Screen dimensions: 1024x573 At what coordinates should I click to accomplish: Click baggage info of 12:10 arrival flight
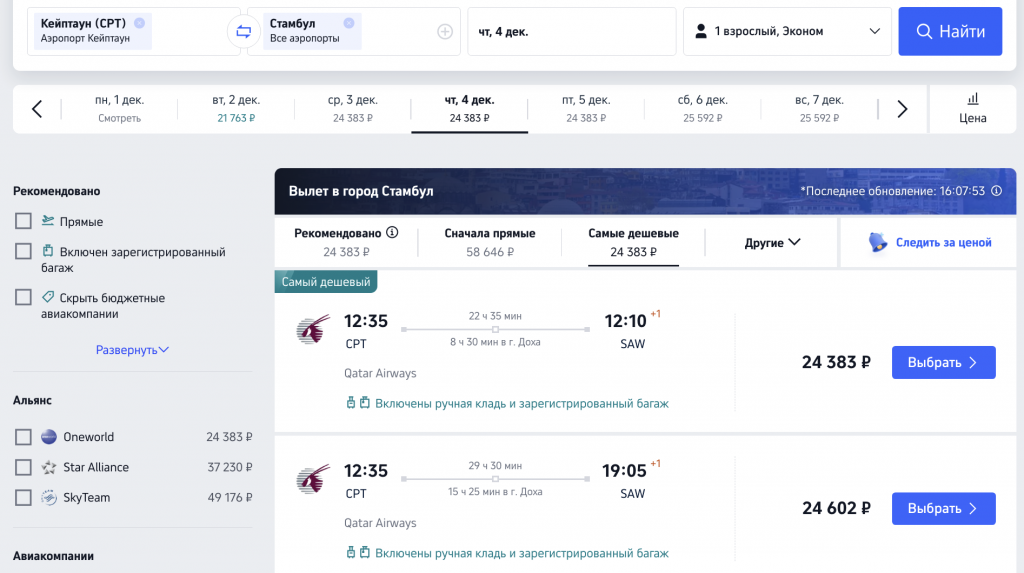point(507,403)
